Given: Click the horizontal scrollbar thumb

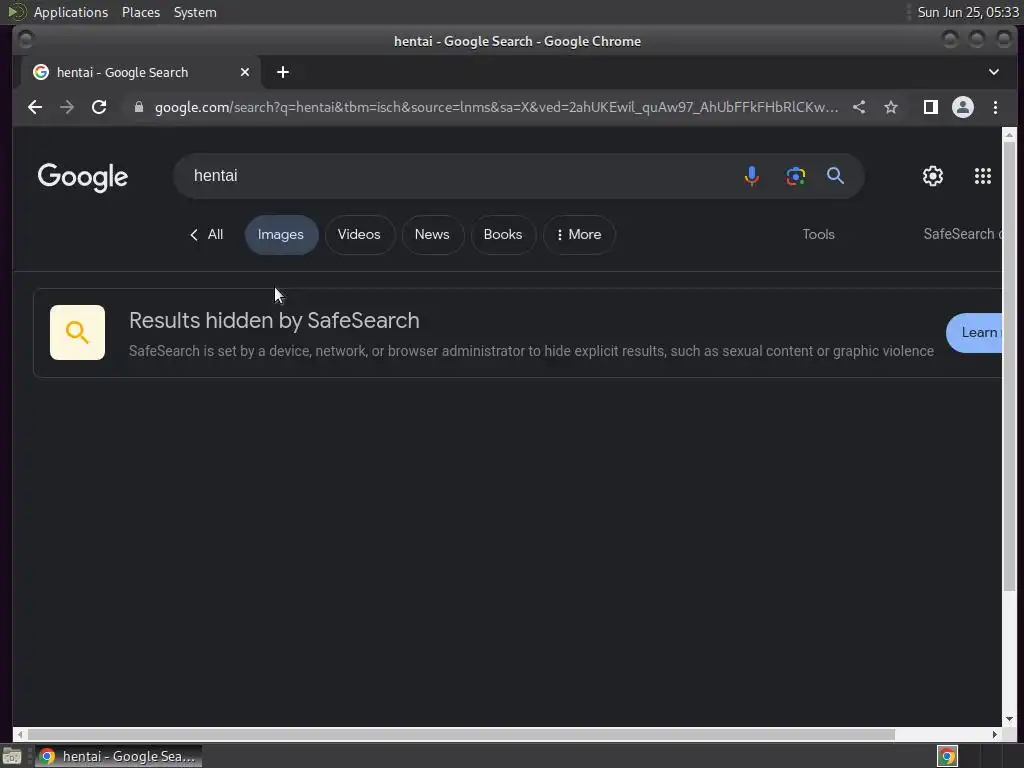Looking at the screenshot, I should click(x=461, y=735).
